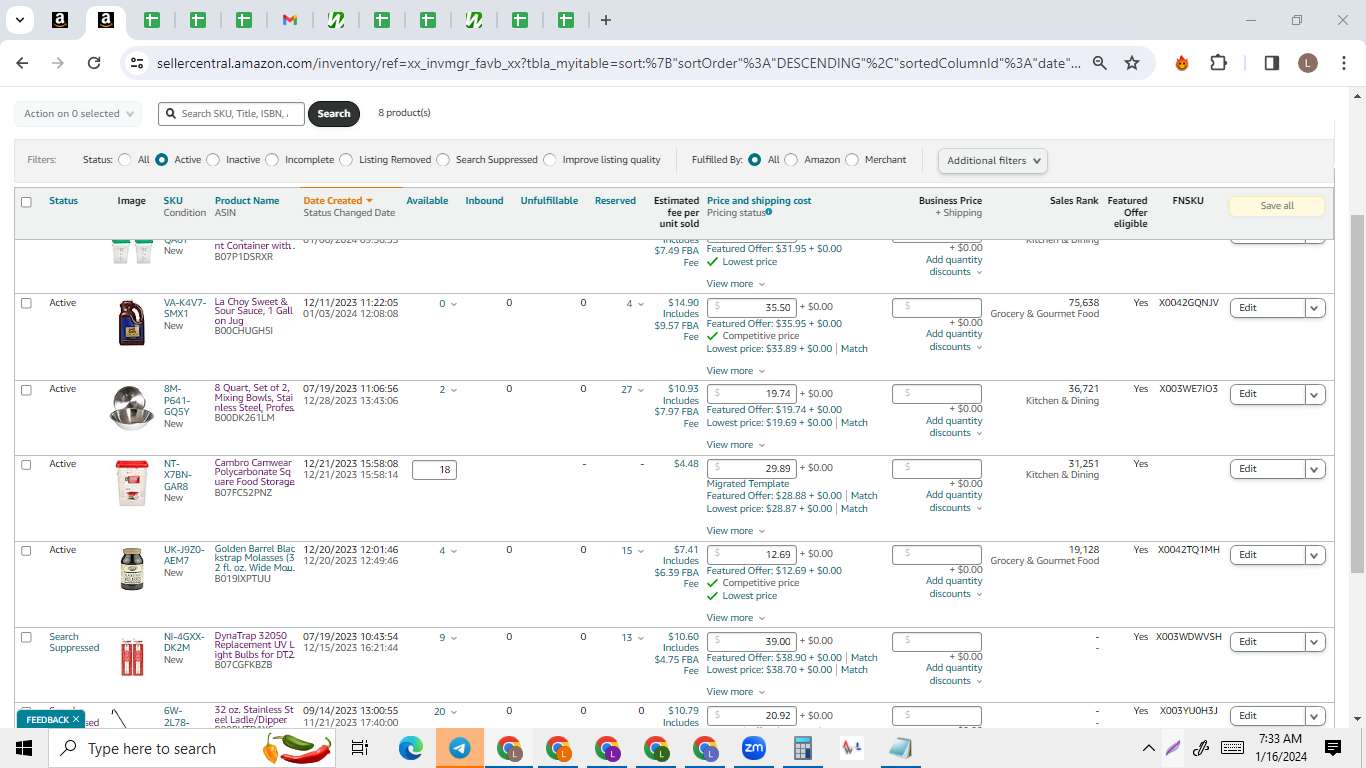Image resolution: width=1366 pixels, height=768 pixels.
Task: Open the Action Center notifications icon
Action: click(1332, 748)
